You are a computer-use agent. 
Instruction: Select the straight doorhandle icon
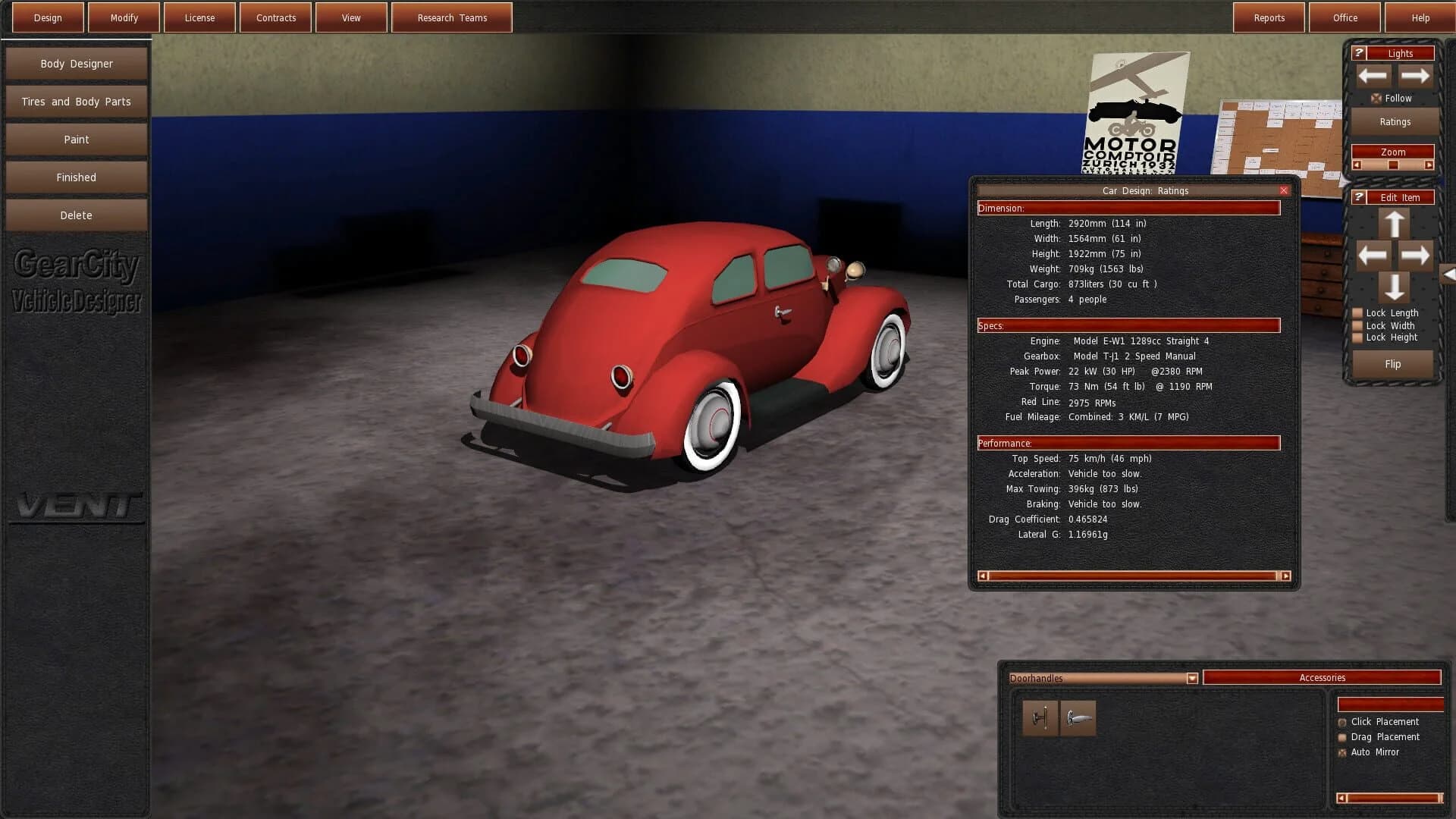(x=1040, y=717)
